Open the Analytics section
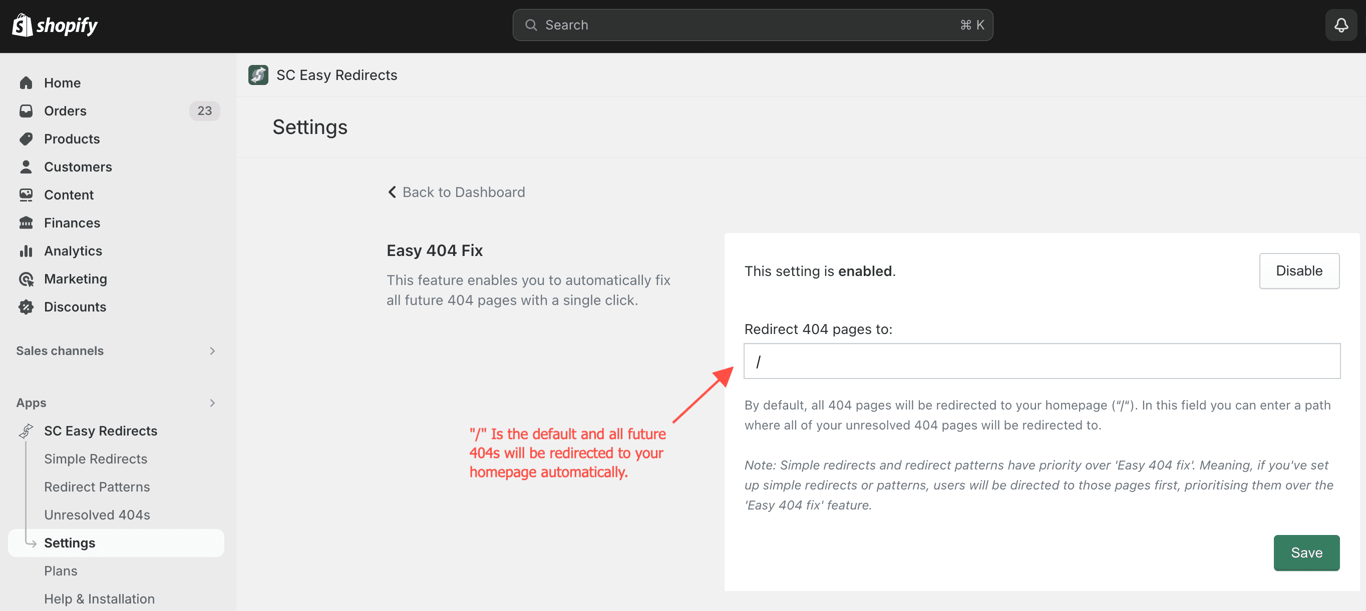Image resolution: width=1366 pixels, height=611 pixels. [x=75, y=250]
